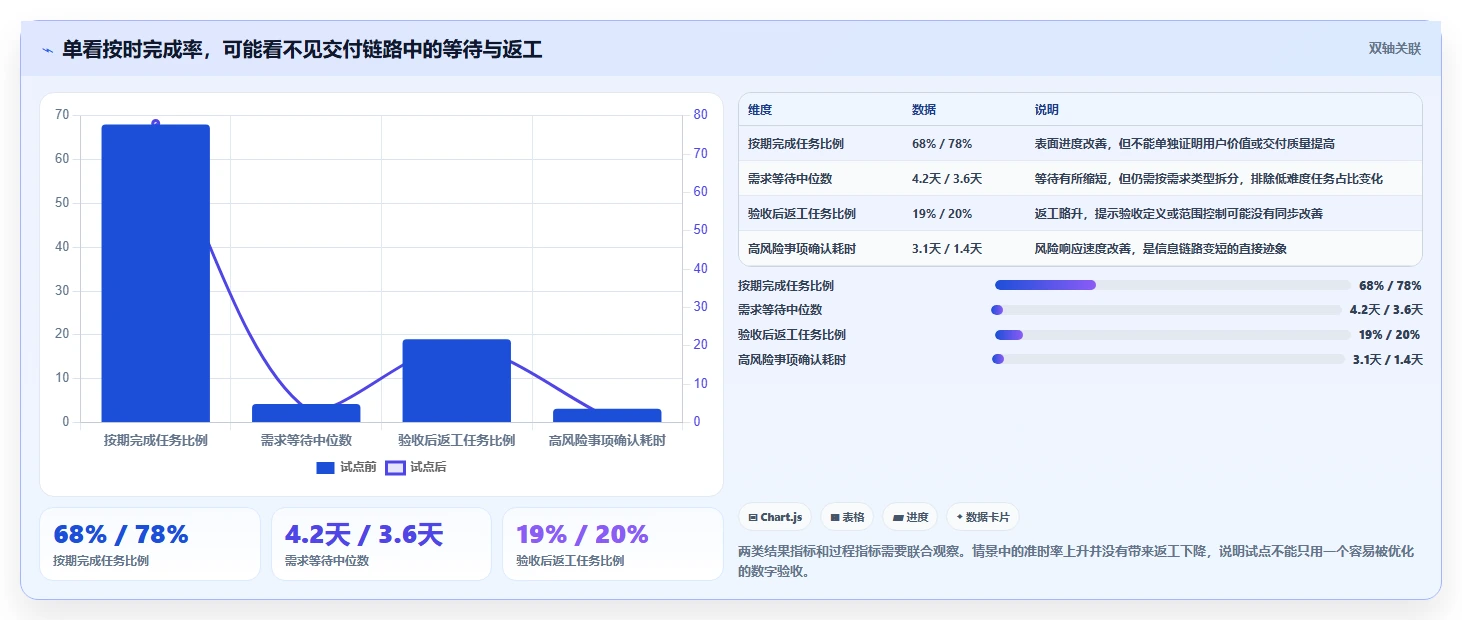Click x-axis label 验收后返工任务比例

point(457,440)
